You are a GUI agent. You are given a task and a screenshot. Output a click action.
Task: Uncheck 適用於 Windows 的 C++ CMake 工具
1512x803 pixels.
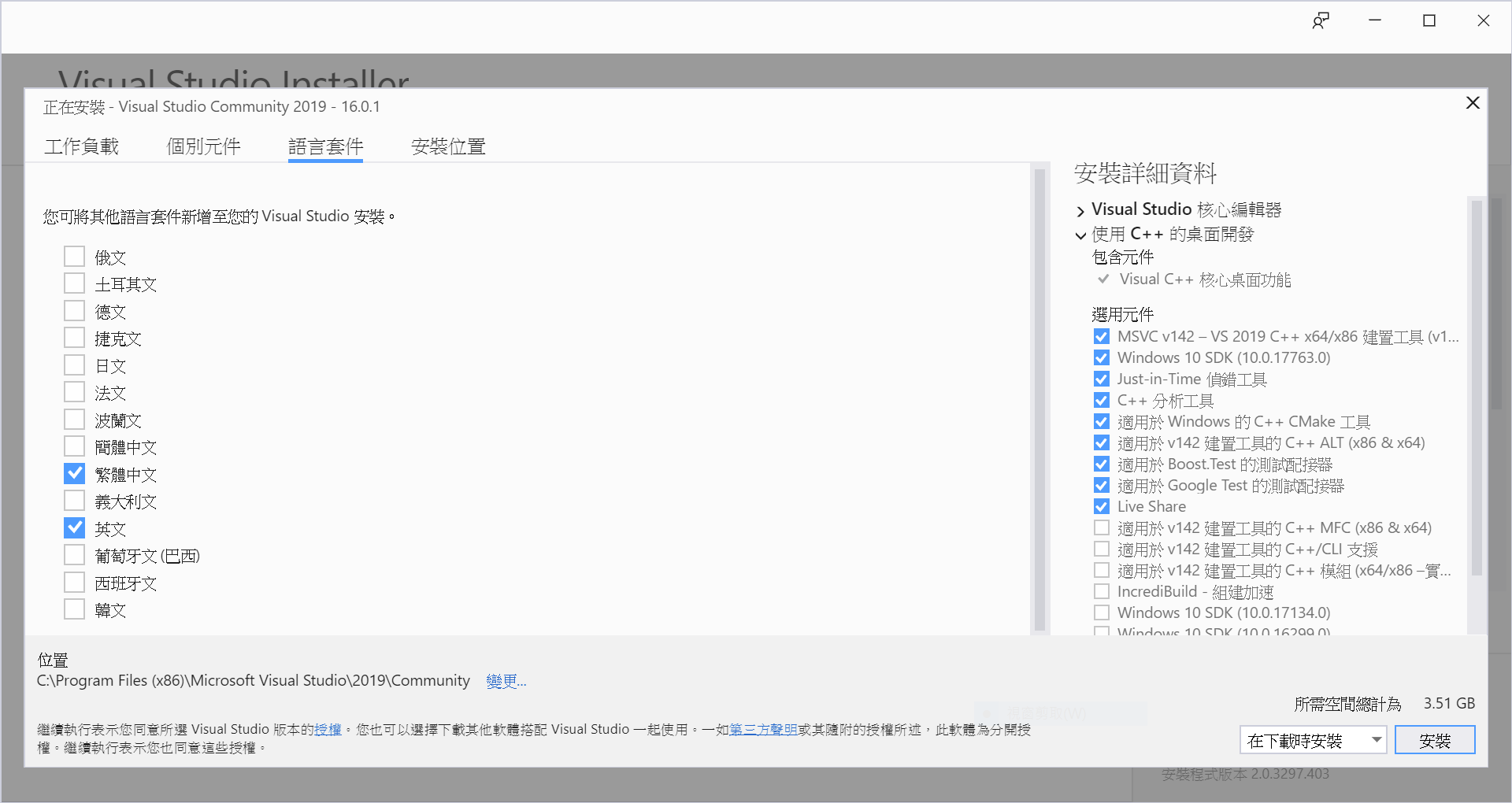(1102, 422)
